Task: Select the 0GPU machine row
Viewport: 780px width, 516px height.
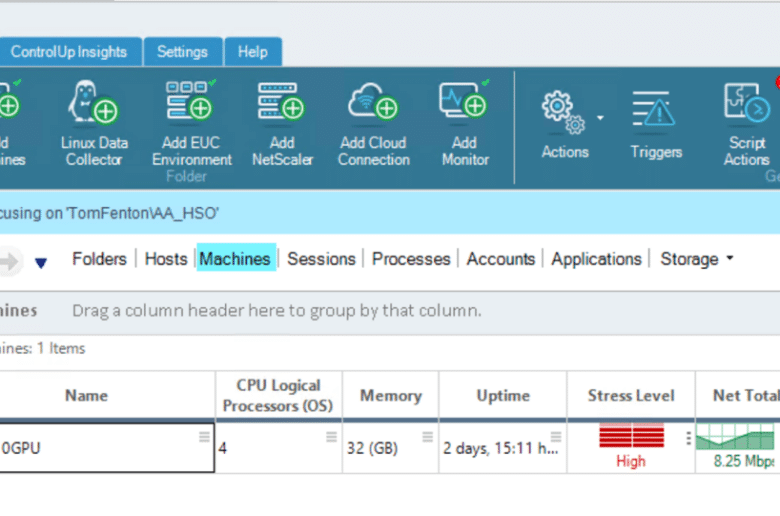Action: pyautogui.click(x=107, y=448)
